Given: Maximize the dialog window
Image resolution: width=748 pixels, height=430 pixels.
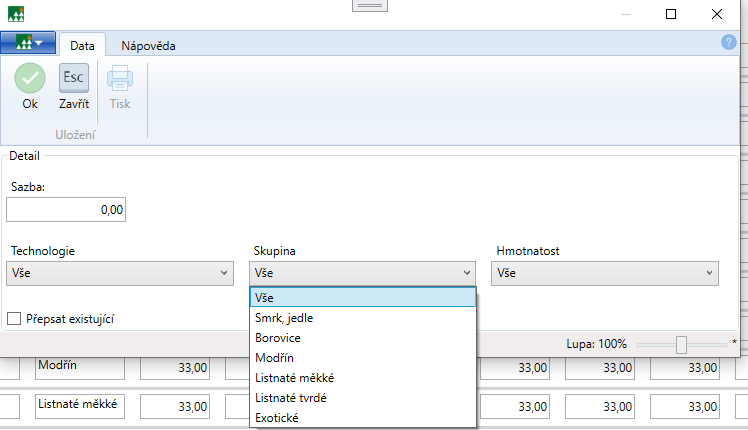Looking at the screenshot, I should (x=671, y=14).
